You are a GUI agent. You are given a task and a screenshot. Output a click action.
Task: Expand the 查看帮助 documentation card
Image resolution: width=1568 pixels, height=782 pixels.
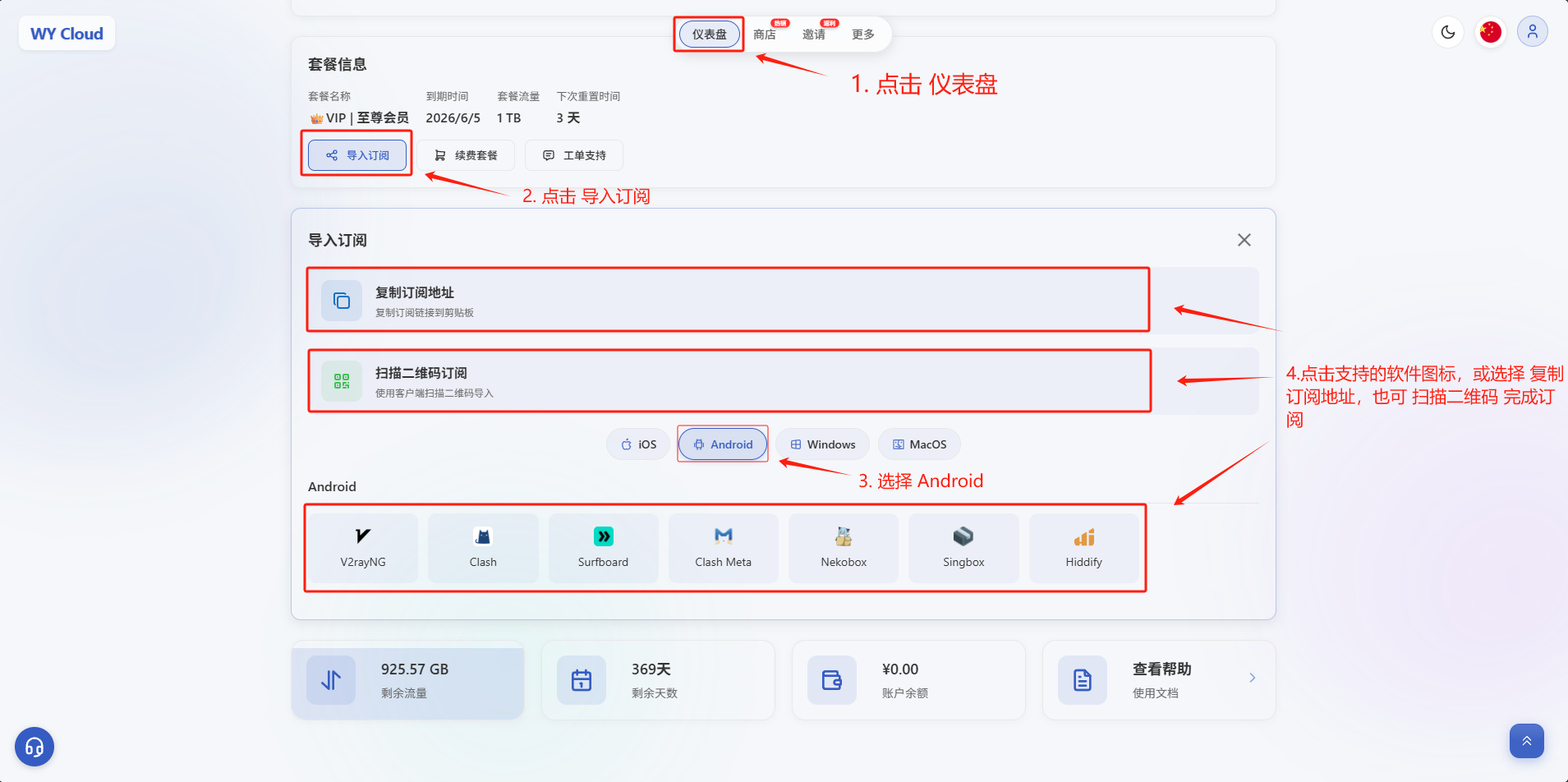point(1158,680)
